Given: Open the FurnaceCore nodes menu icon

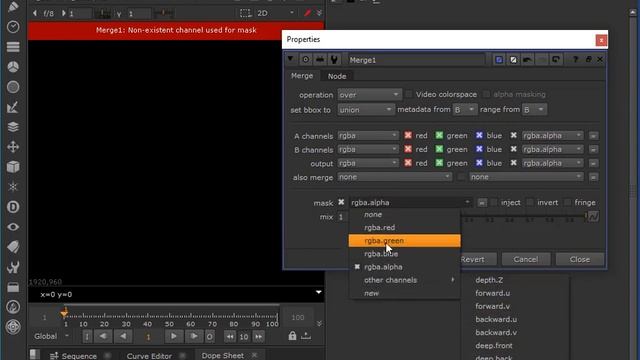Looking at the screenshot, I should (13, 307).
